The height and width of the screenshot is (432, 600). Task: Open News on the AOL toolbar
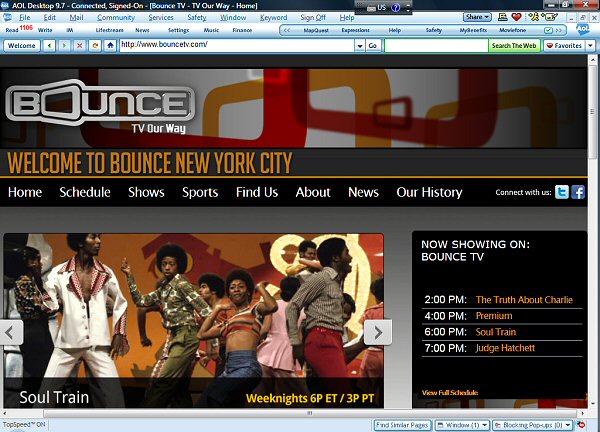point(142,30)
